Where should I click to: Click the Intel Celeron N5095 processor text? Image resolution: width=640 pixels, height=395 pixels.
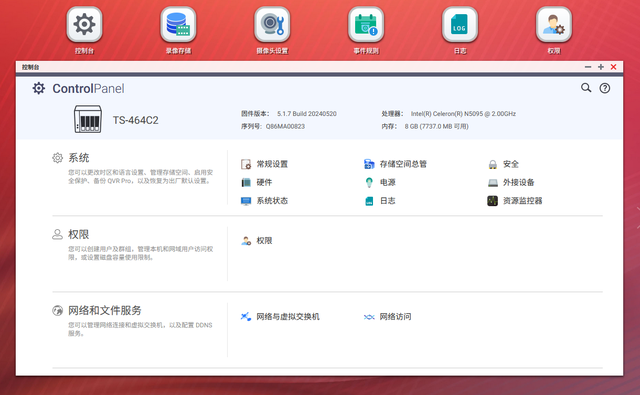(463, 114)
